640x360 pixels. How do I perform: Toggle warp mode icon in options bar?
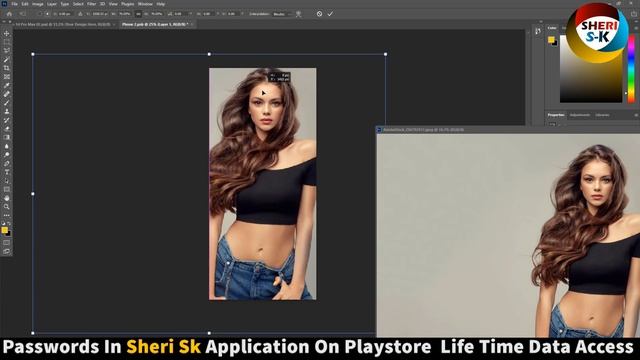(x=298, y=14)
